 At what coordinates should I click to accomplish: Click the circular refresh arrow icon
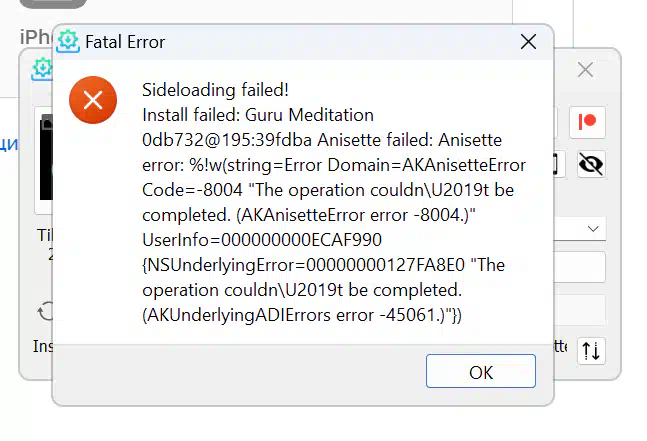click(45, 312)
